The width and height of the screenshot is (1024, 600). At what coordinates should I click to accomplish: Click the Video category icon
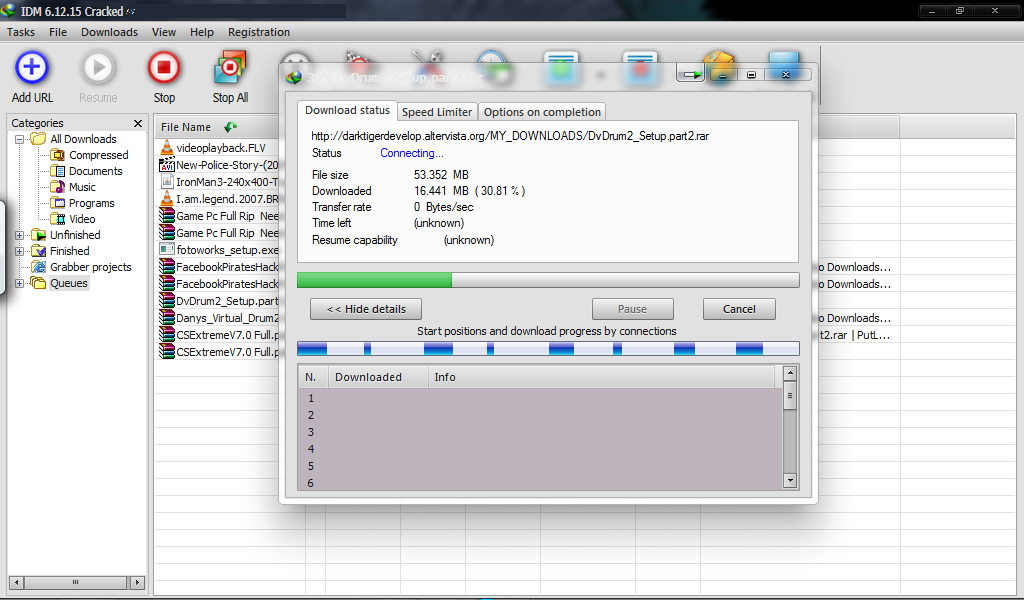(x=57, y=219)
